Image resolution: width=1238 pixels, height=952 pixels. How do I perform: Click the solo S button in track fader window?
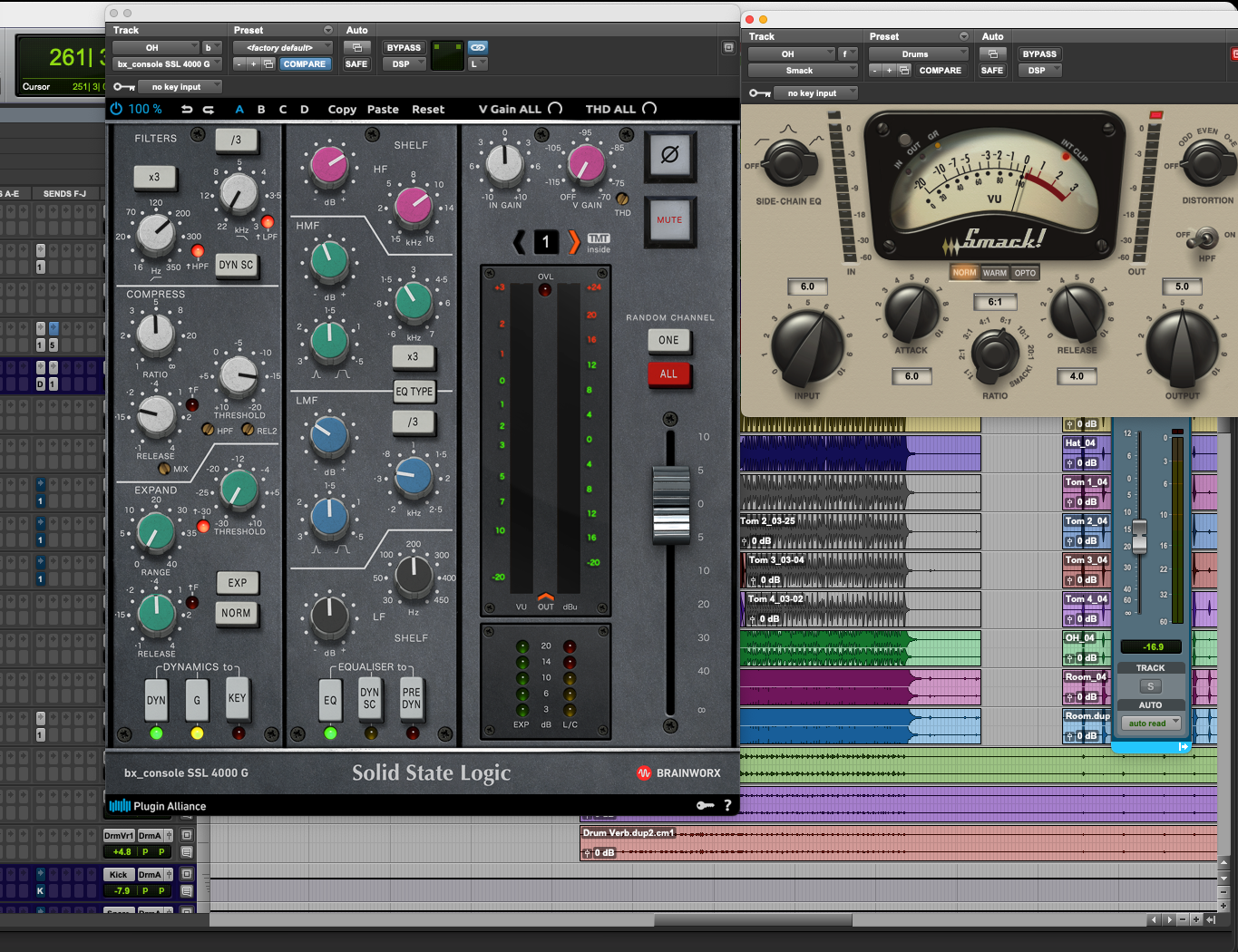pyautogui.click(x=1150, y=686)
